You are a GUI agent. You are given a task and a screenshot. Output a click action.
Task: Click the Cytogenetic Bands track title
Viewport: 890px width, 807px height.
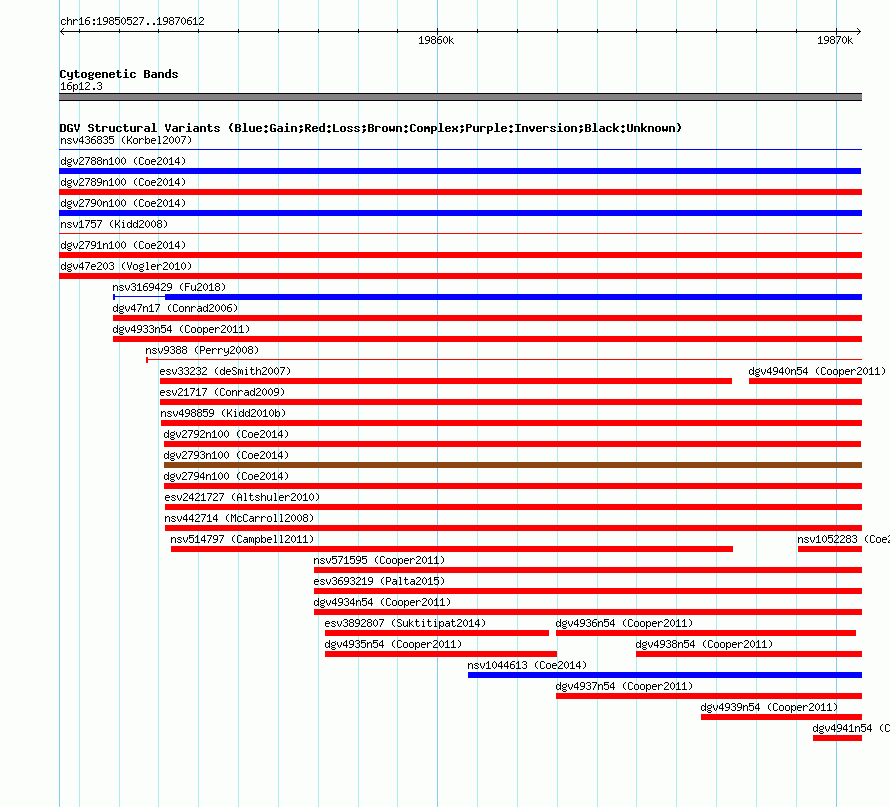[x=119, y=74]
